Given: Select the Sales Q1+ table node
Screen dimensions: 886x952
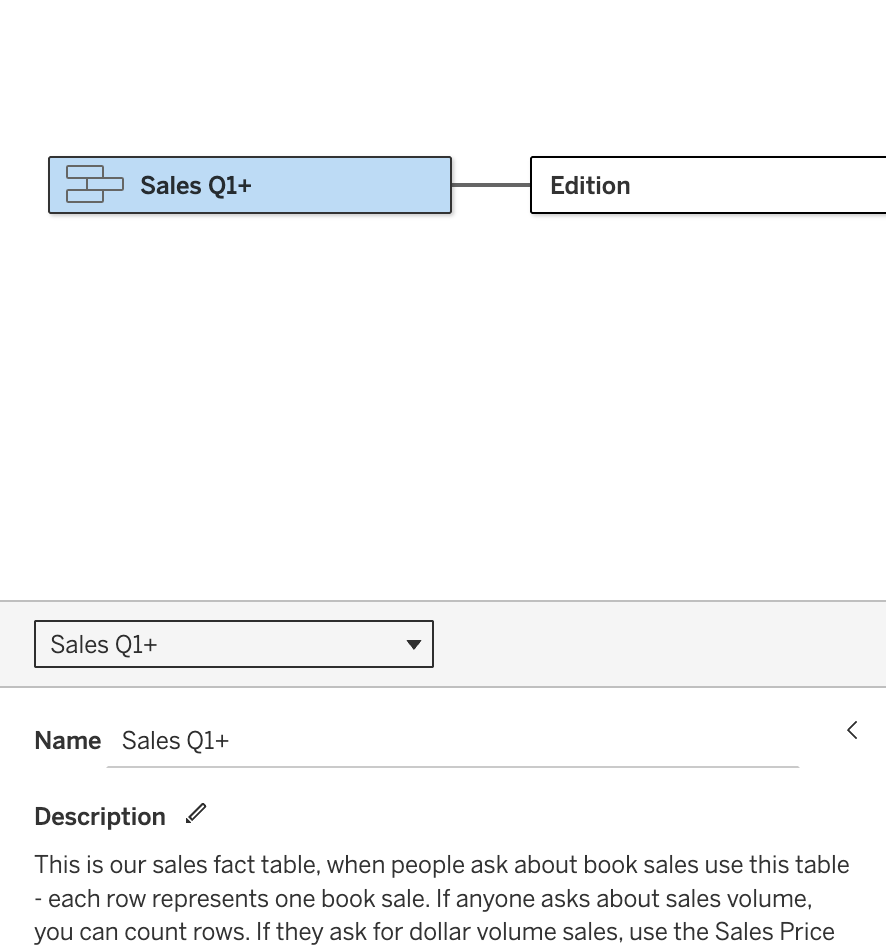Looking at the screenshot, I should (250, 185).
